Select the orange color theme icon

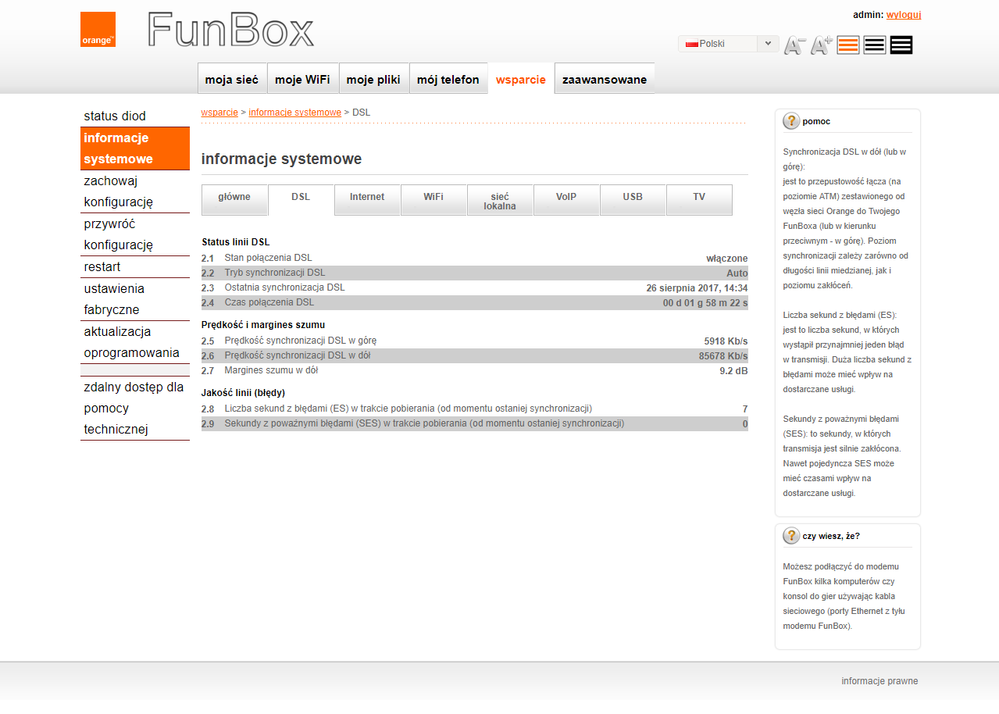pyautogui.click(x=848, y=45)
